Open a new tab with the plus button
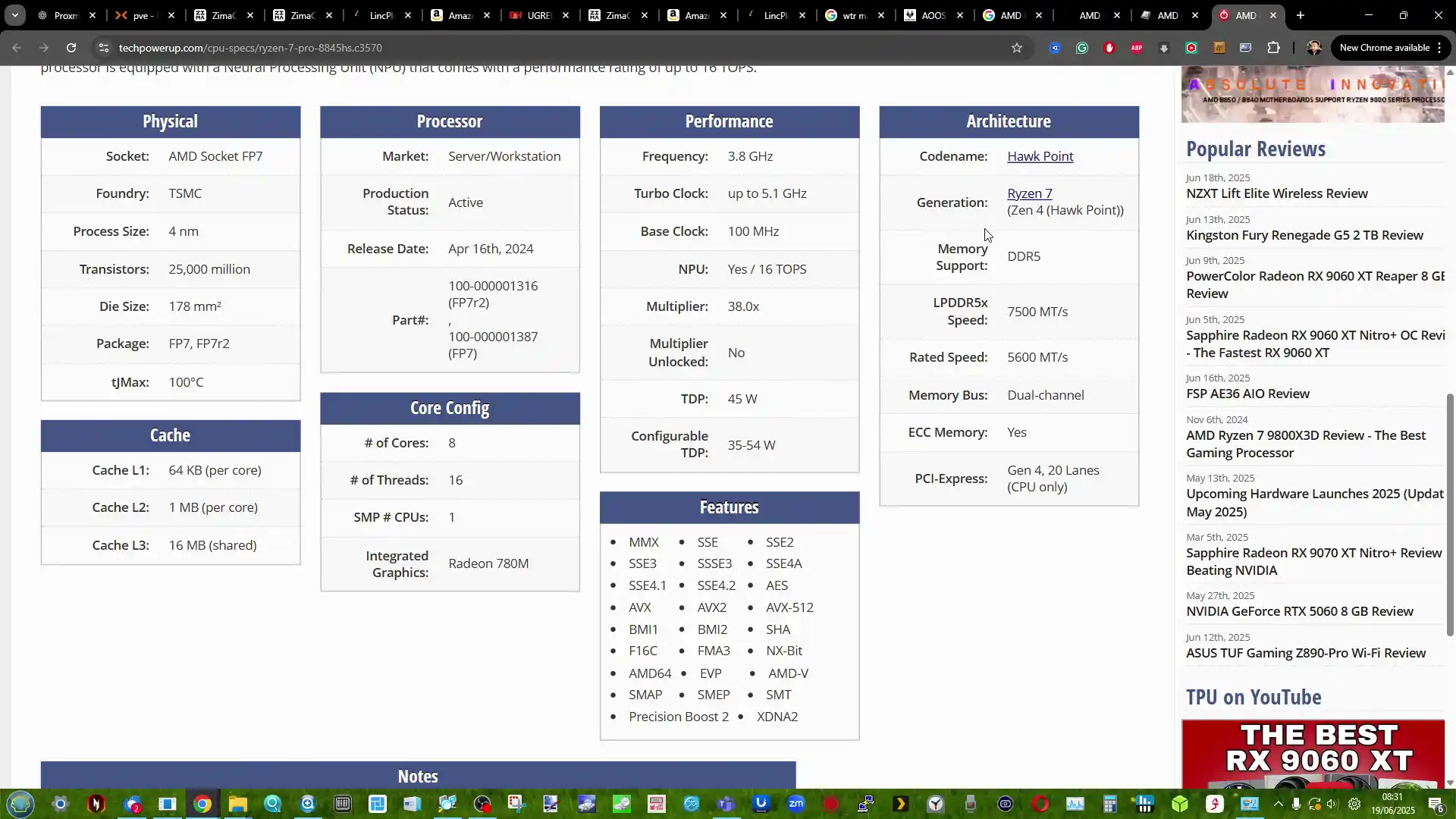 click(1301, 15)
